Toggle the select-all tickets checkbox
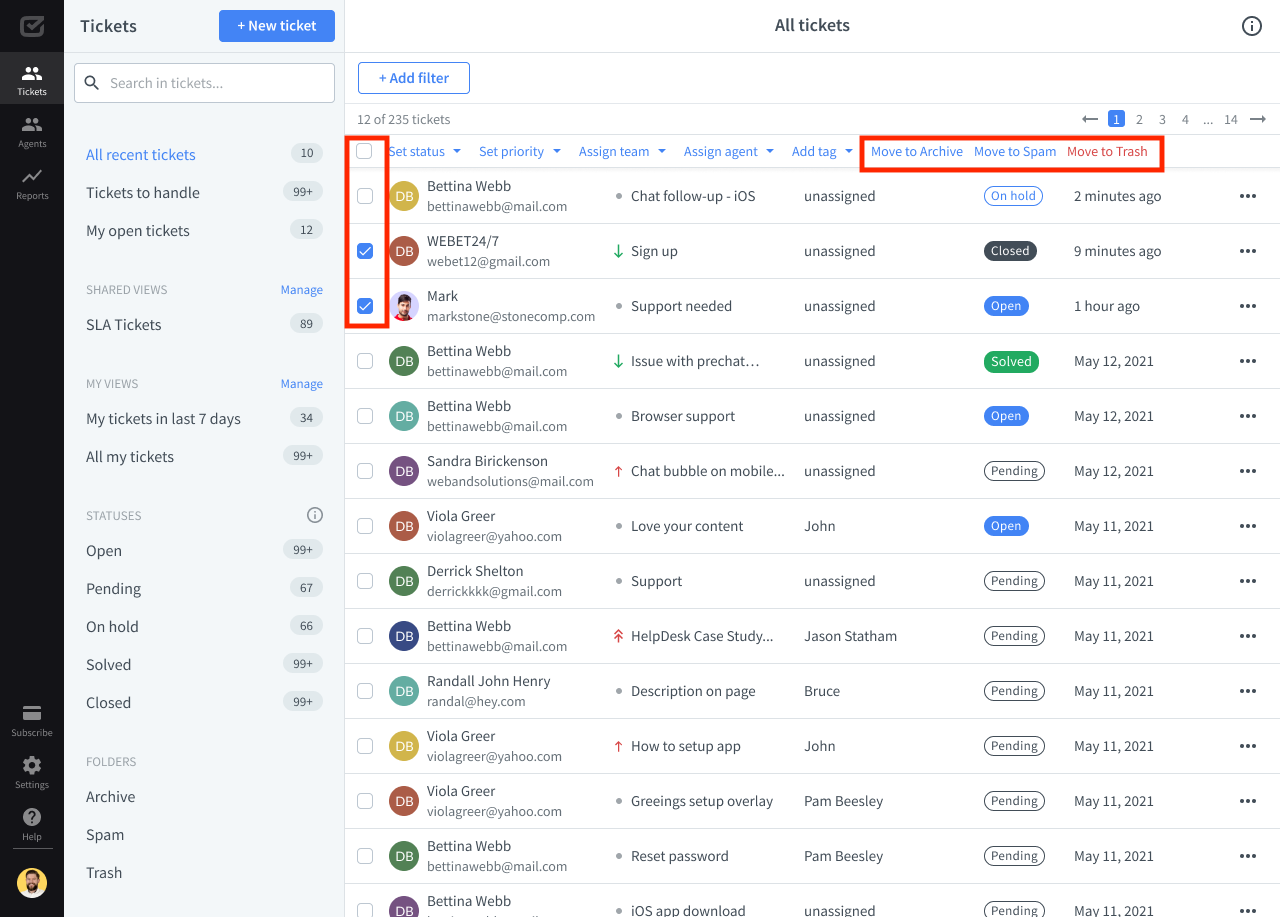 (364, 151)
